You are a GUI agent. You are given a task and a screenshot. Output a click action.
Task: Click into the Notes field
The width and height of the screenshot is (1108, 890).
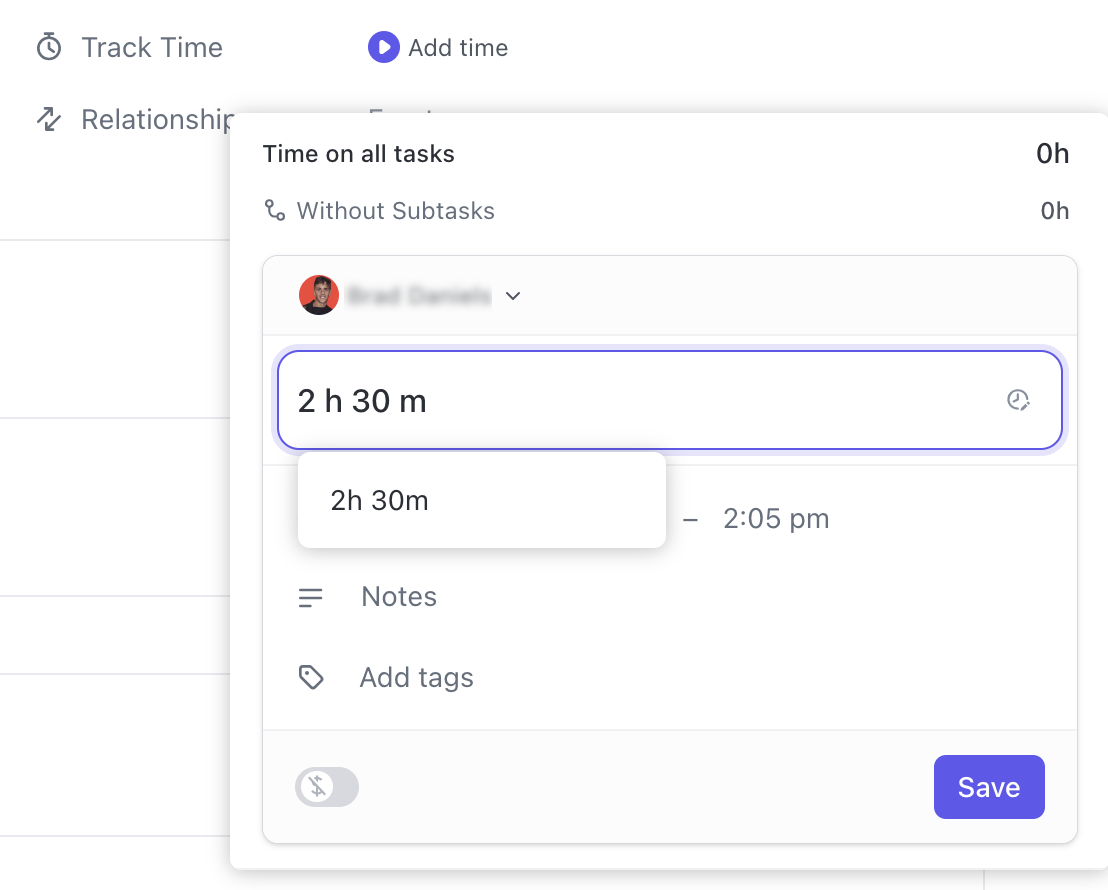coord(399,597)
